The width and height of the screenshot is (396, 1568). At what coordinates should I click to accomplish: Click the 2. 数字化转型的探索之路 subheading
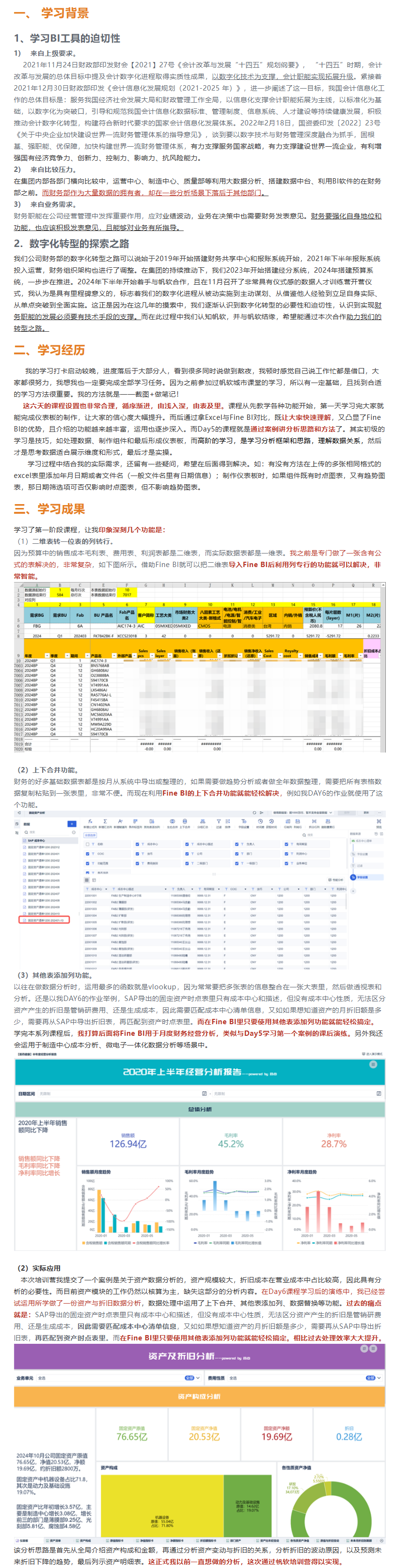[x=71, y=243]
